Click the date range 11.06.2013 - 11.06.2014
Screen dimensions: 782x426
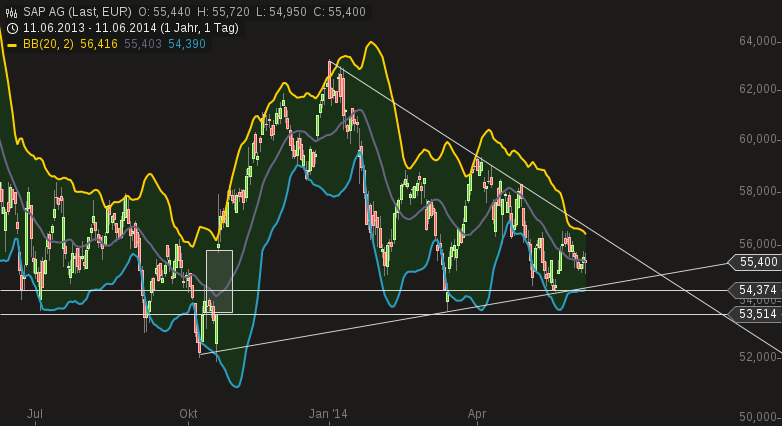pyautogui.click(x=89, y=28)
